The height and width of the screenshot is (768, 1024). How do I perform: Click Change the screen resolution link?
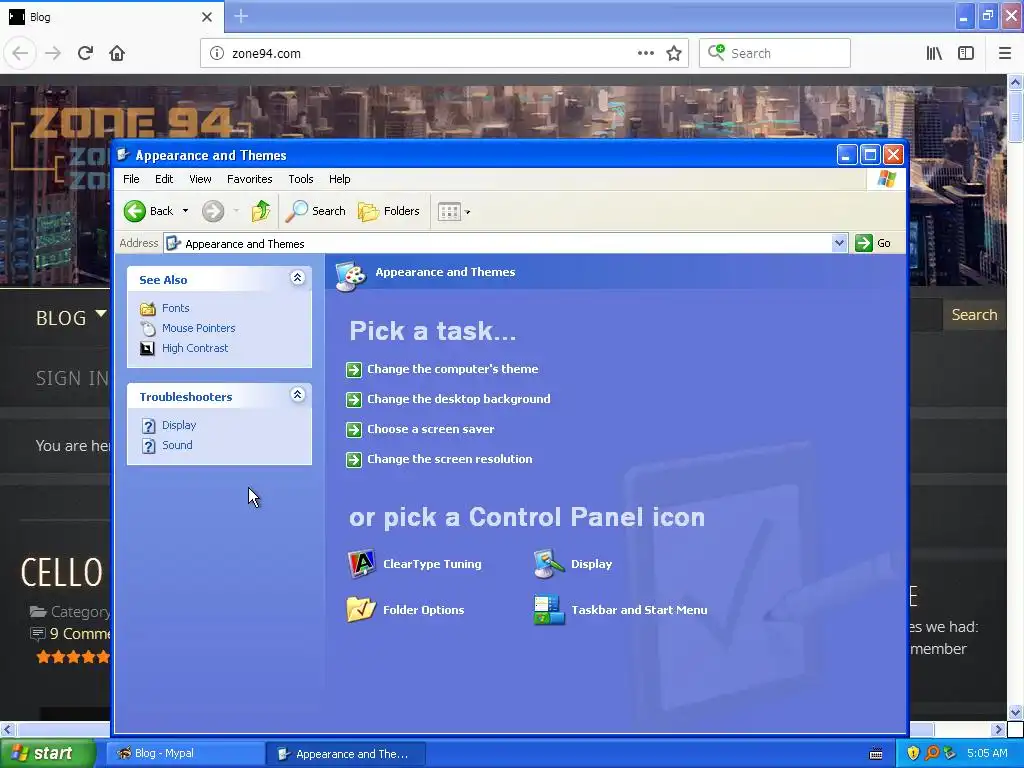449,459
